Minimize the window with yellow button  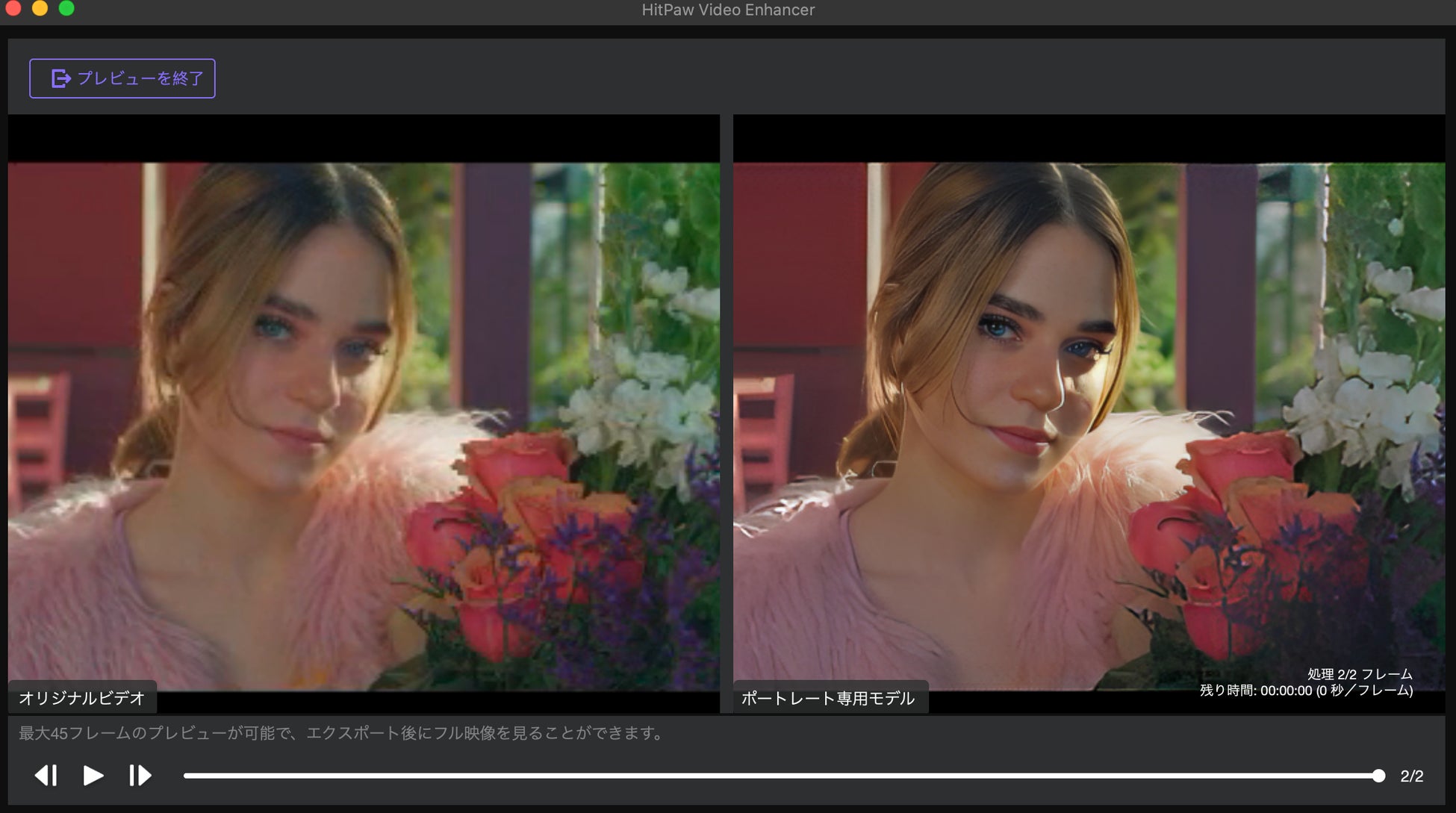click(x=40, y=9)
